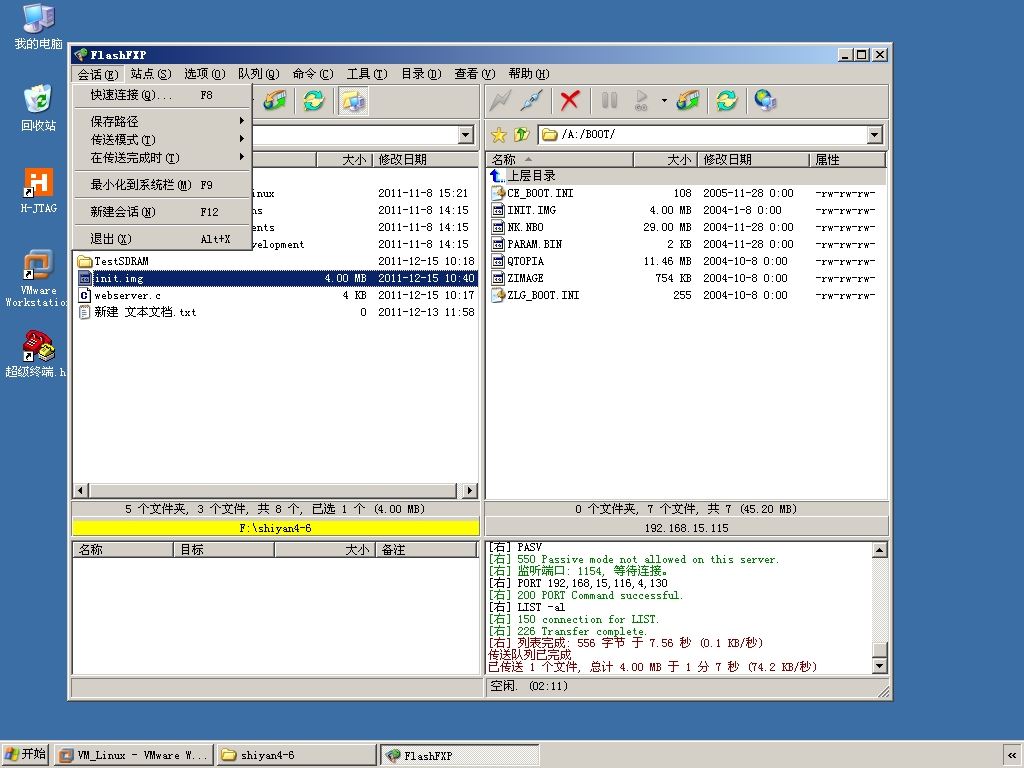The image size is (1024, 768).
Task: Select the PARAM.BIN file icon
Action: 498,244
